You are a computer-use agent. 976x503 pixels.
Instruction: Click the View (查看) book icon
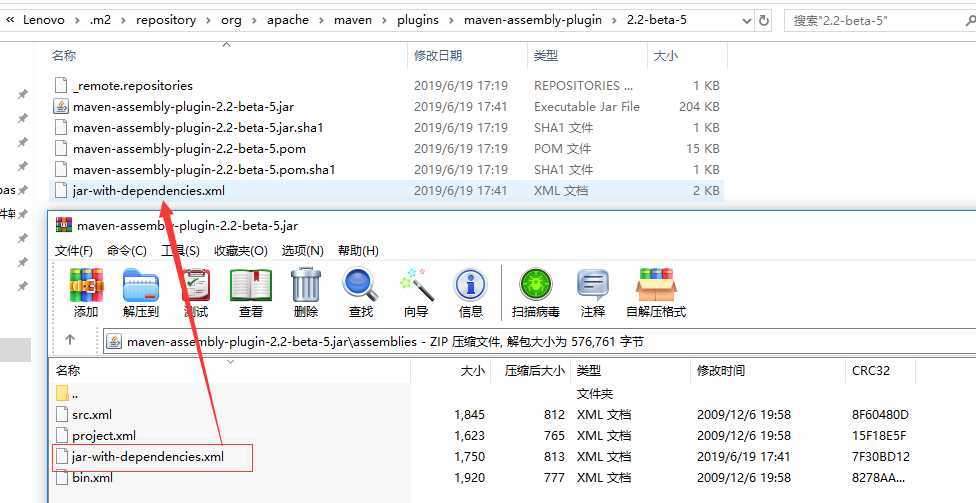(x=251, y=286)
